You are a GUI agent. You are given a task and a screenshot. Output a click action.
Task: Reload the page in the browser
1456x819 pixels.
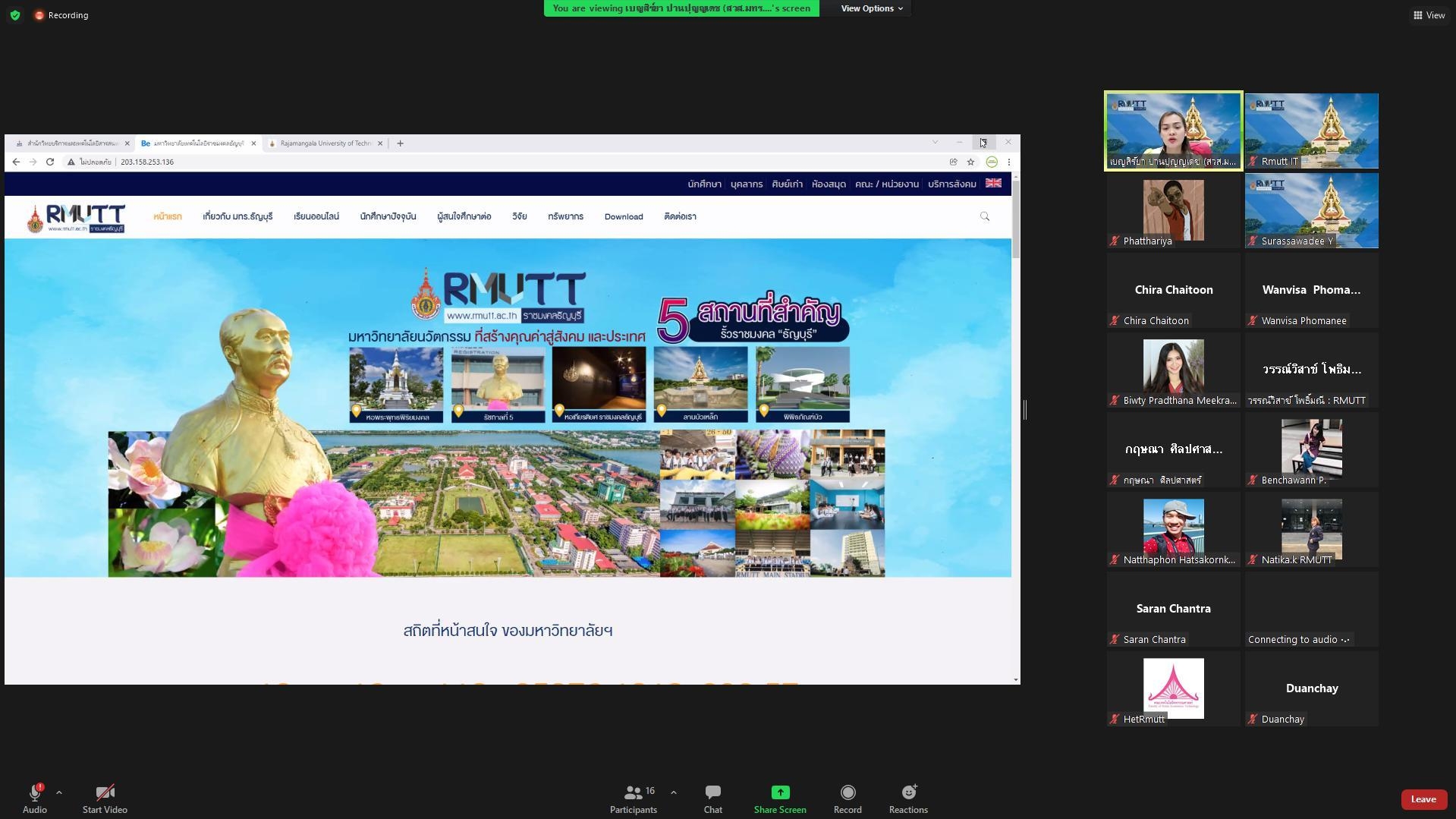pos(50,162)
